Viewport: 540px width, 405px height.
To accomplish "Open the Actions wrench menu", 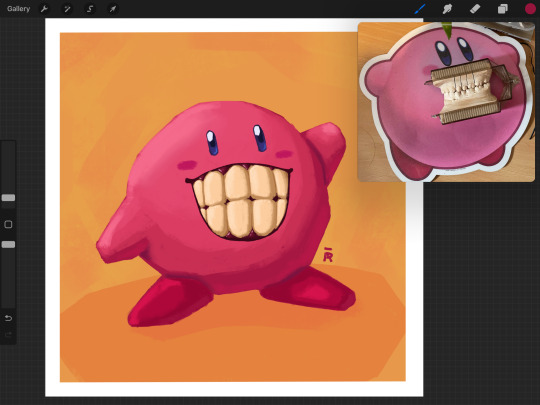I will (44, 9).
